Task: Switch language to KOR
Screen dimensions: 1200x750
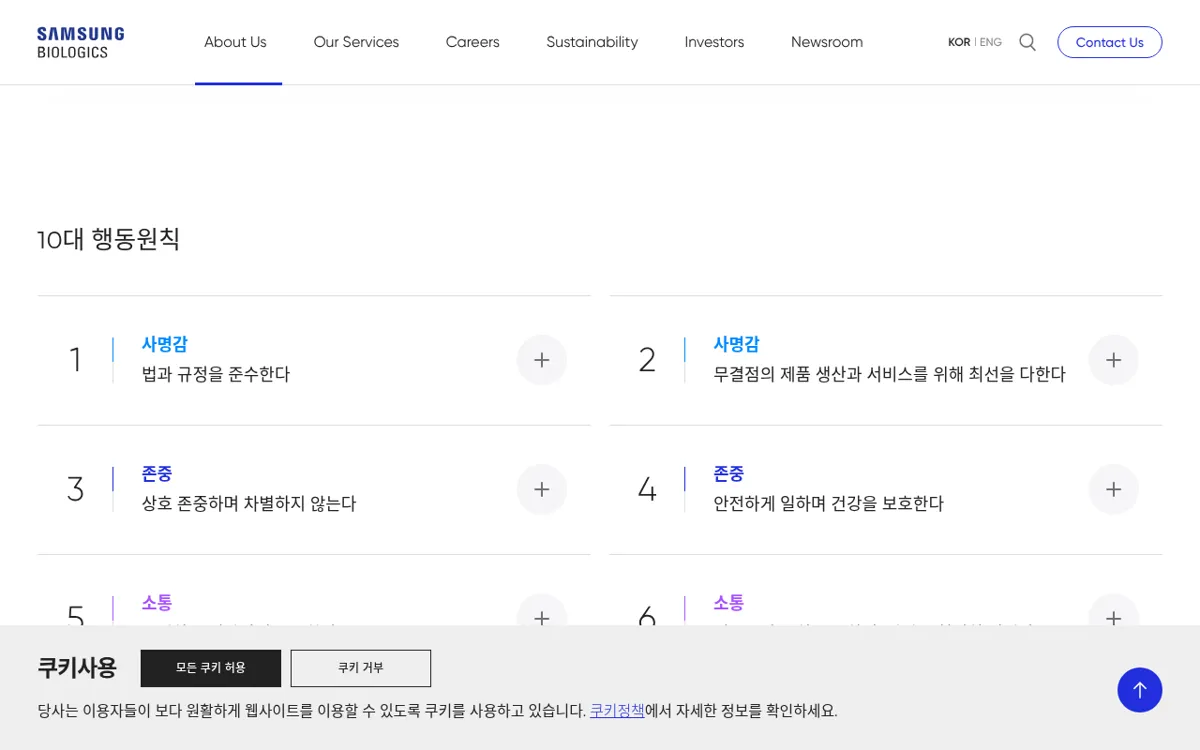Action: [959, 42]
